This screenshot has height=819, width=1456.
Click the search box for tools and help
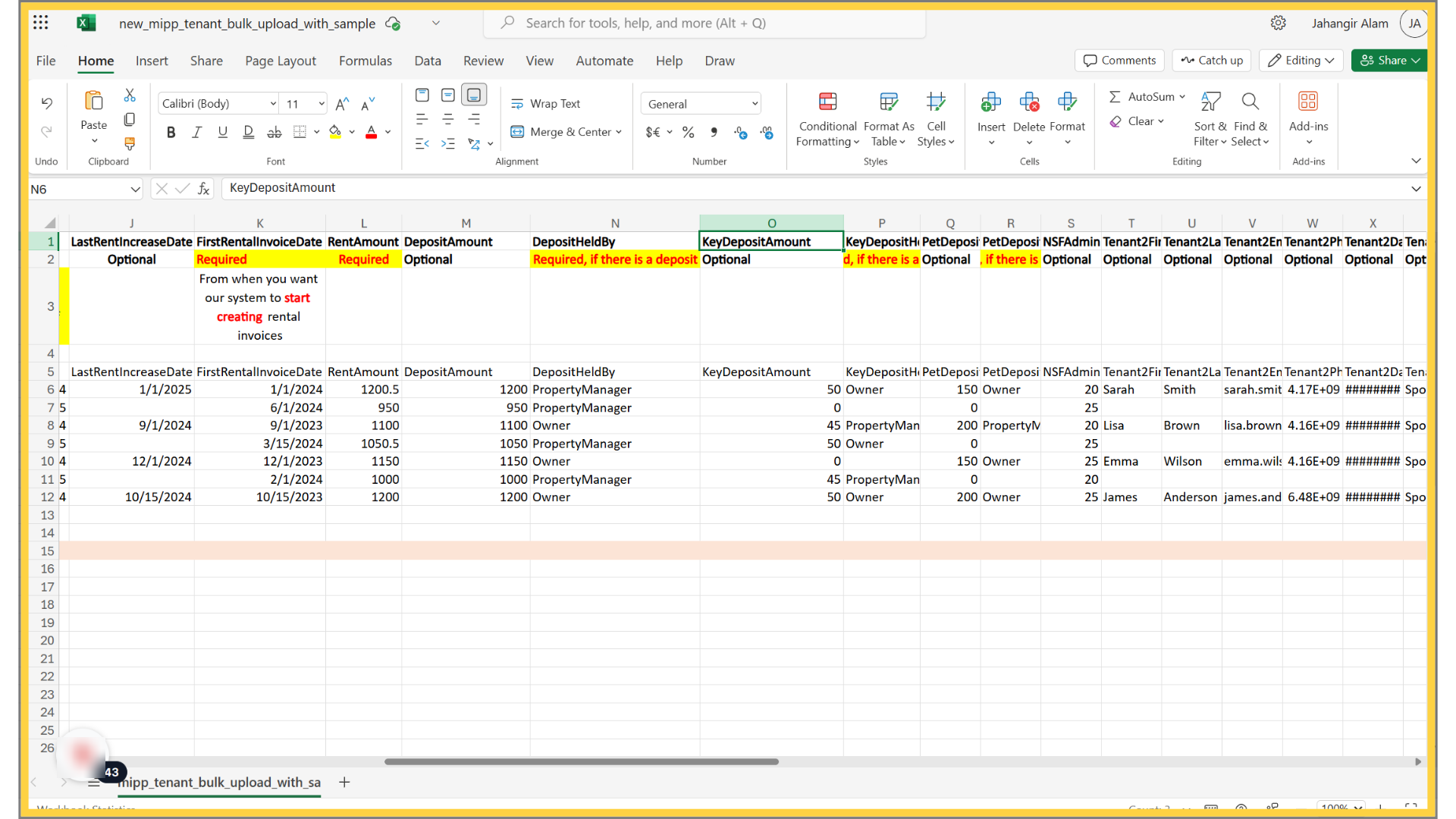(704, 23)
